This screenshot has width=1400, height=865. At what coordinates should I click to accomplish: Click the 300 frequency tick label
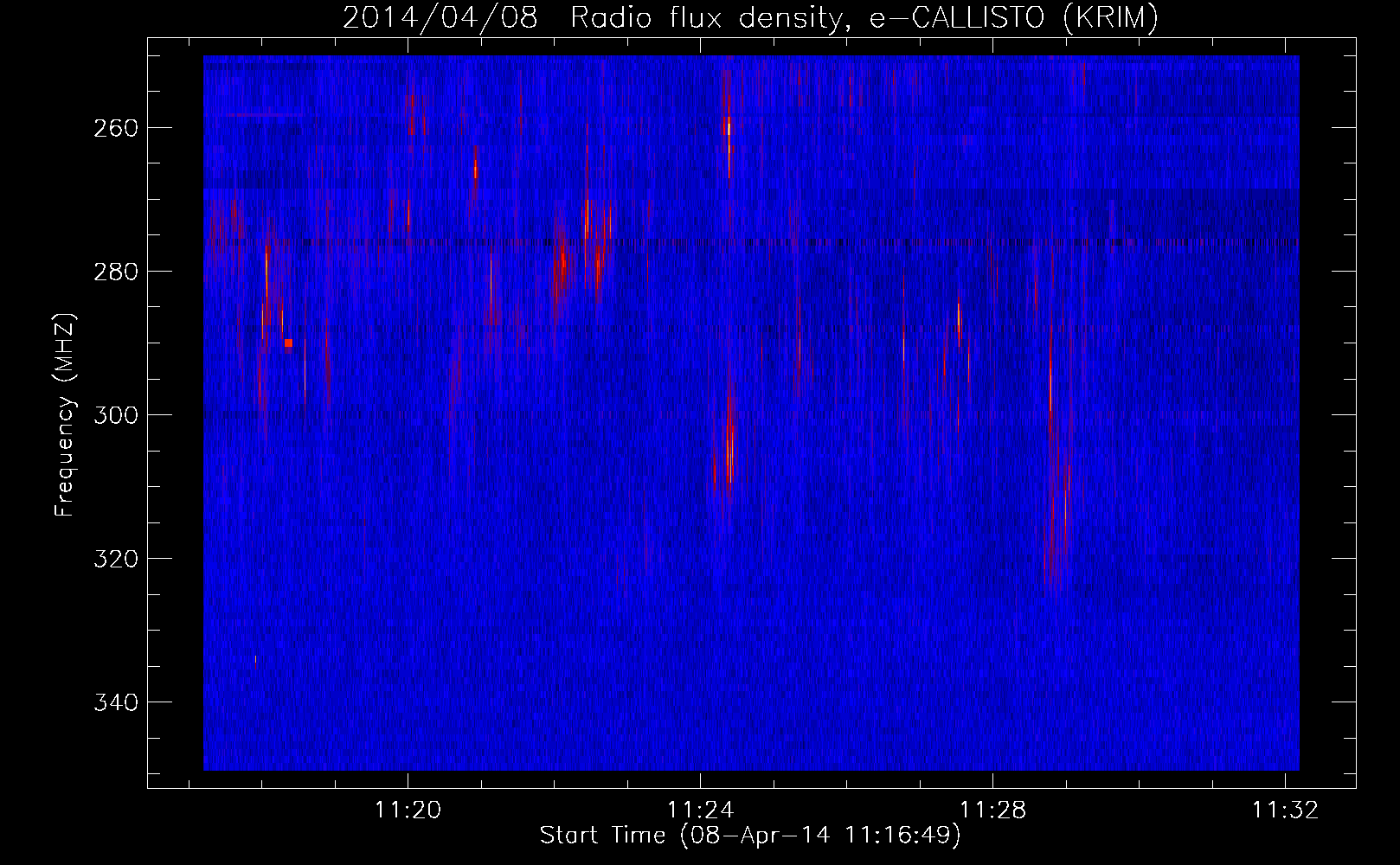115,415
